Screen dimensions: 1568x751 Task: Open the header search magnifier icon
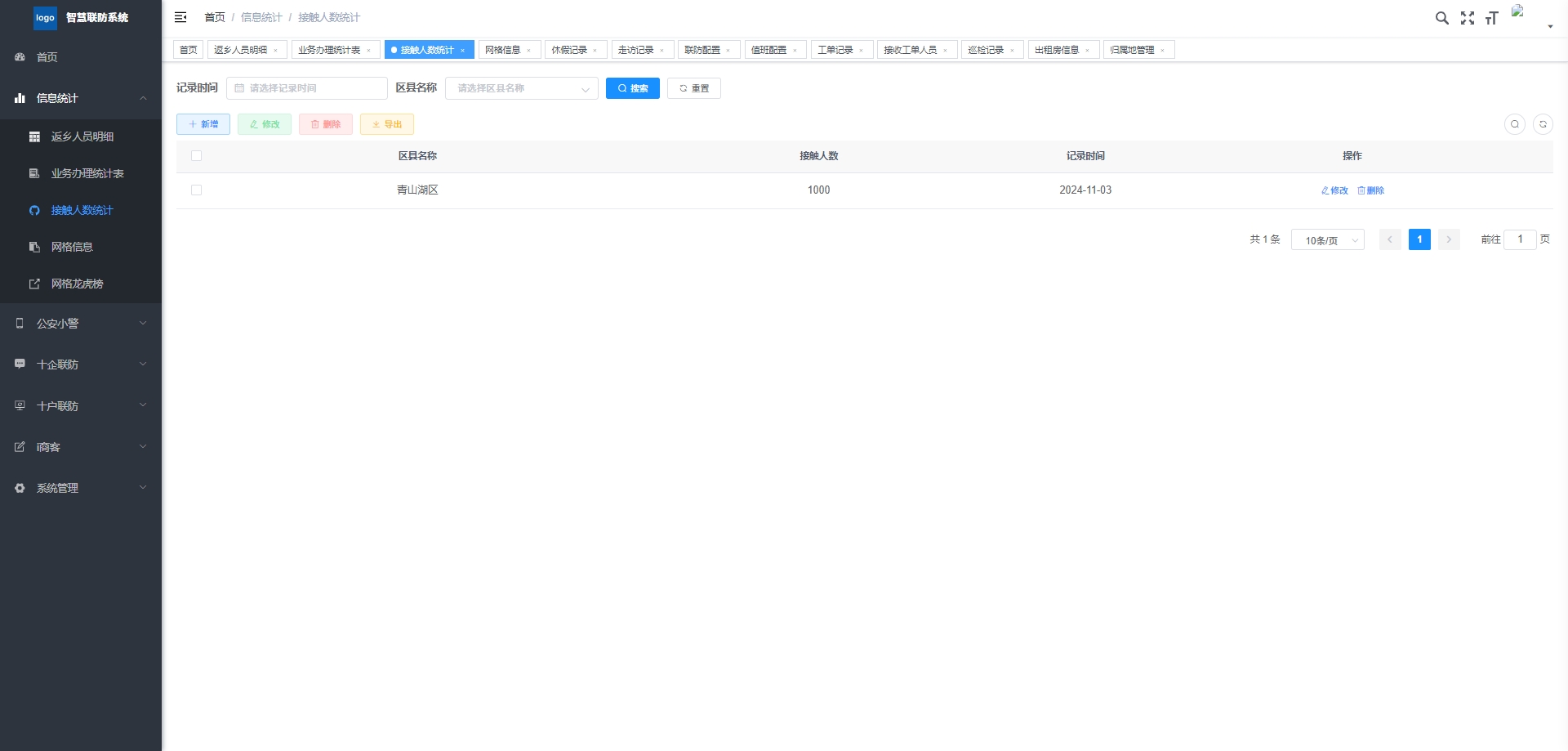click(x=1442, y=18)
